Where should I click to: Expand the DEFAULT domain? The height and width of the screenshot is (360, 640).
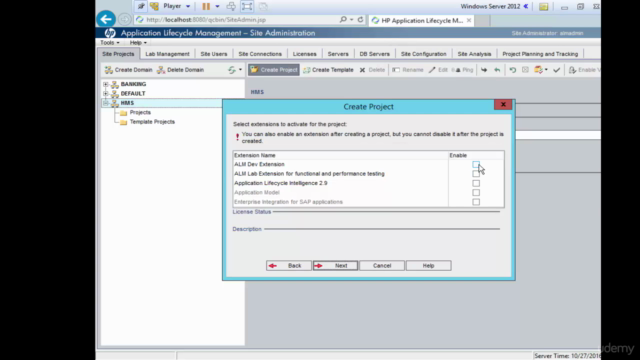click(x=106, y=93)
